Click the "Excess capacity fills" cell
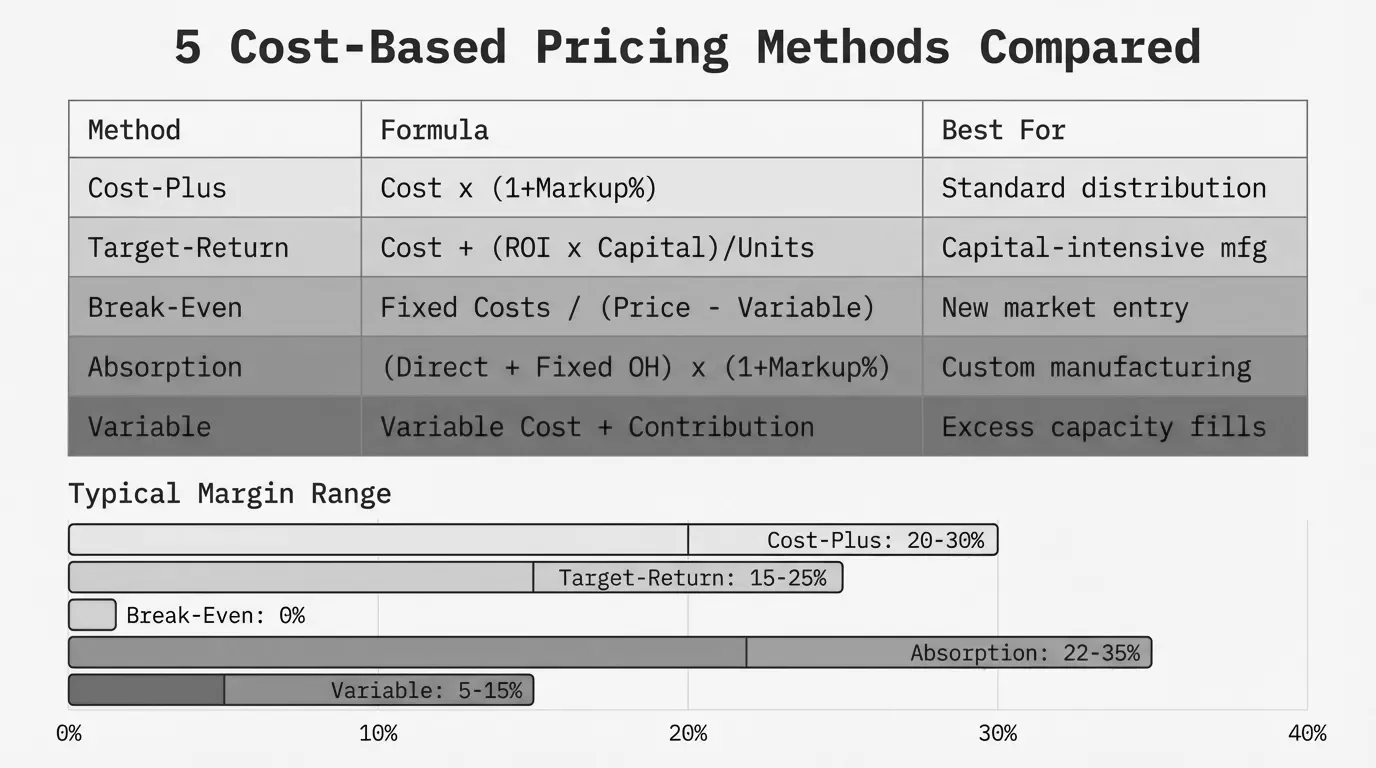The image size is (1376, 768). [1103, 427]
